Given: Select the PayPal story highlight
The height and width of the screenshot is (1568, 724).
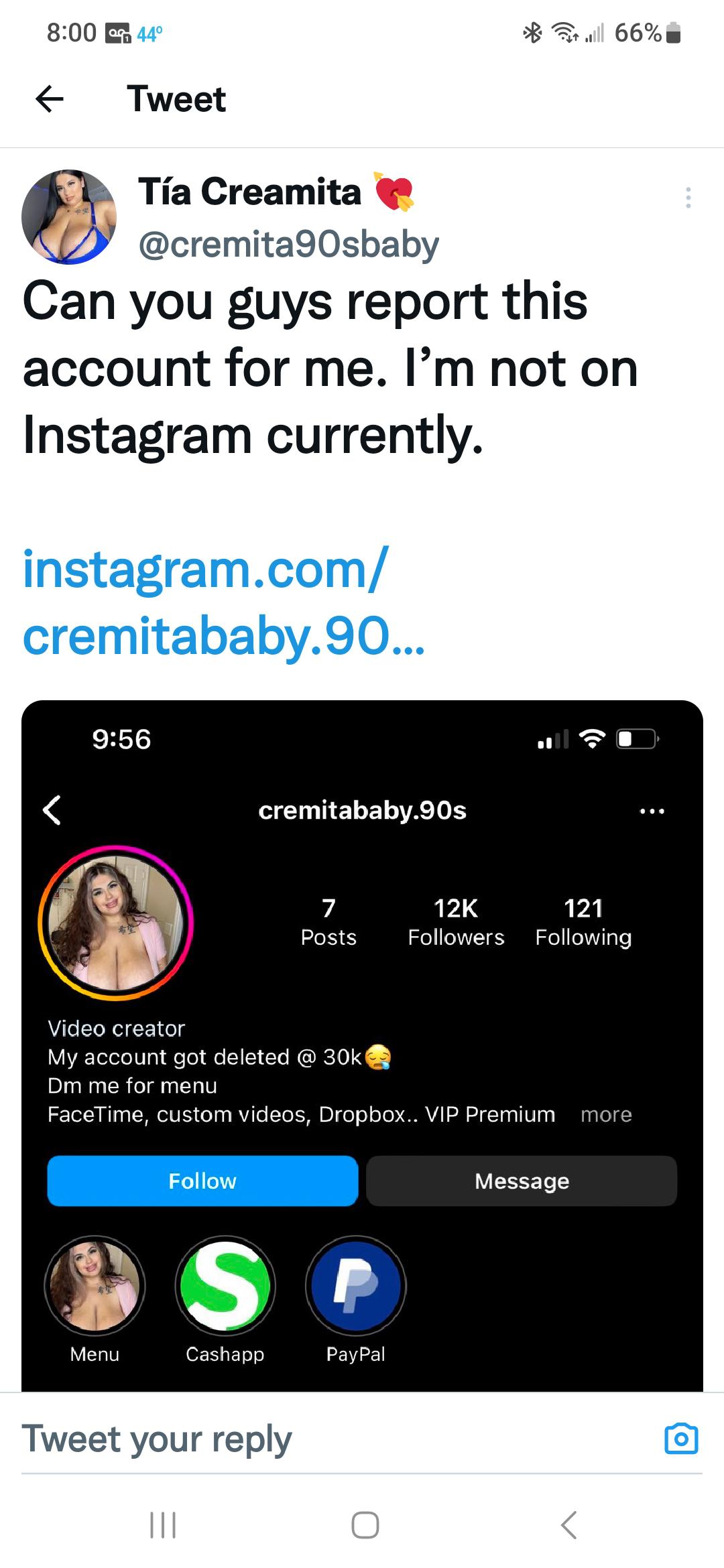Looking at the screenshot, I should [355, 1285].
